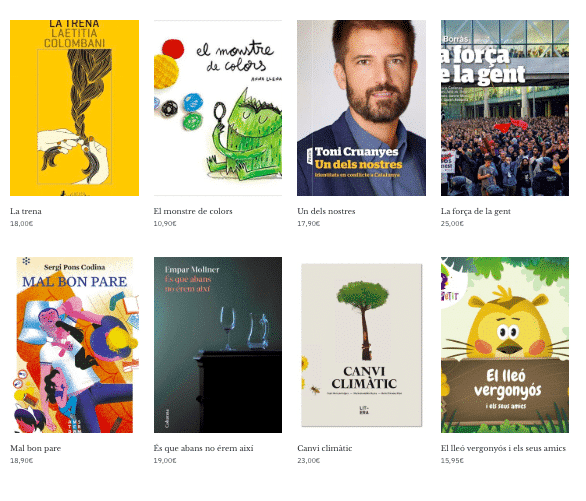Open the La trena book cover
This screenshot has width=586, height=501.
tap(74, 108)
